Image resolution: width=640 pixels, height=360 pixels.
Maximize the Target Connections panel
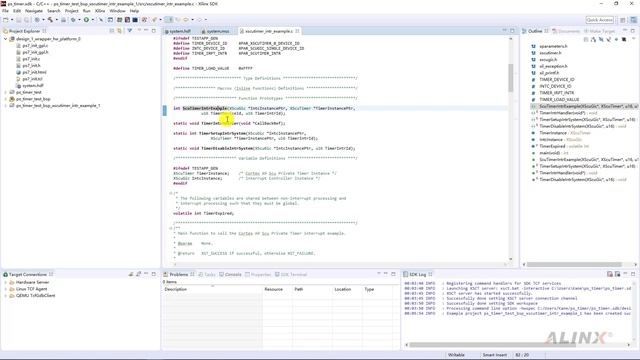[154, 274]
